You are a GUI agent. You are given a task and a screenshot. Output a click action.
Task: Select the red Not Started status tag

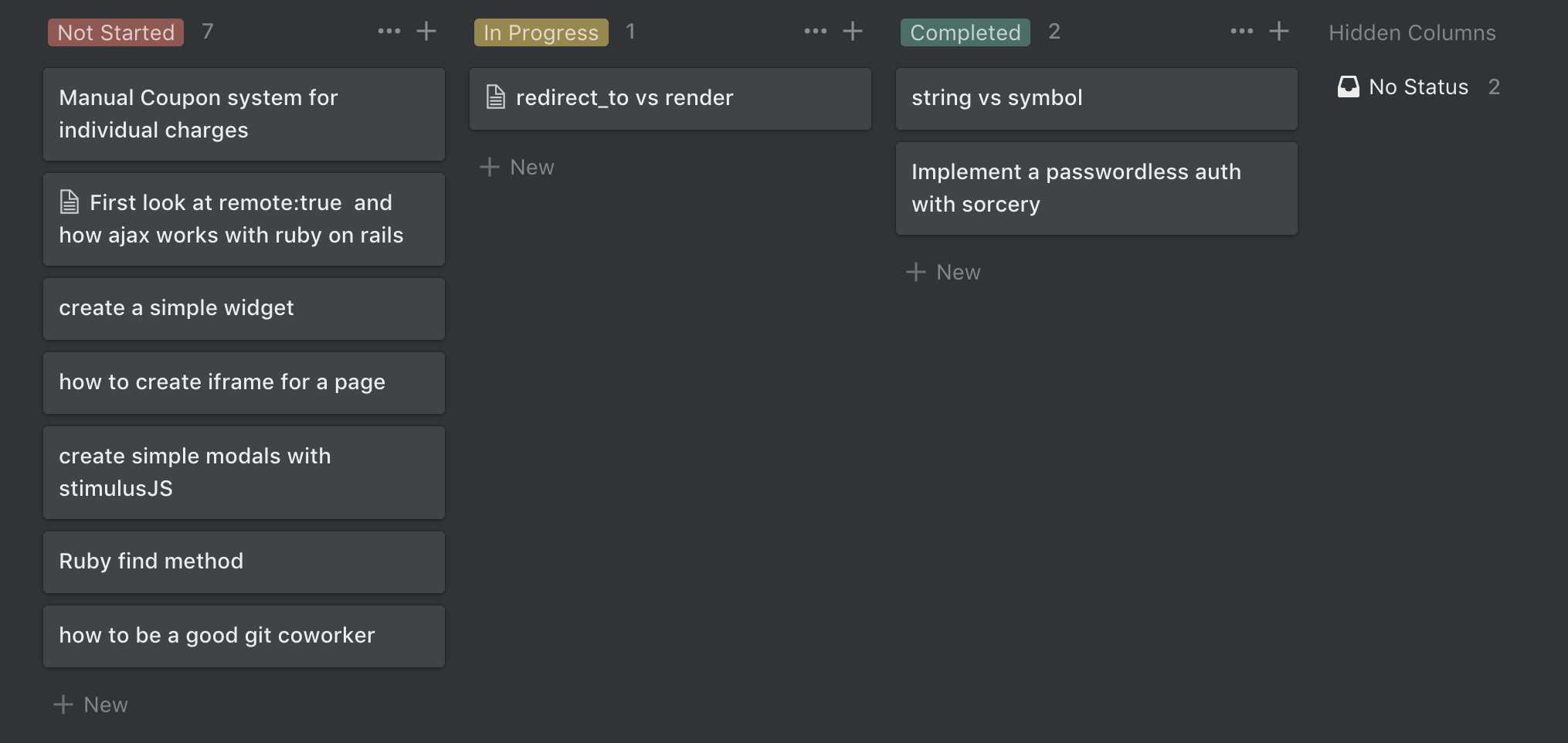[116, 32]
